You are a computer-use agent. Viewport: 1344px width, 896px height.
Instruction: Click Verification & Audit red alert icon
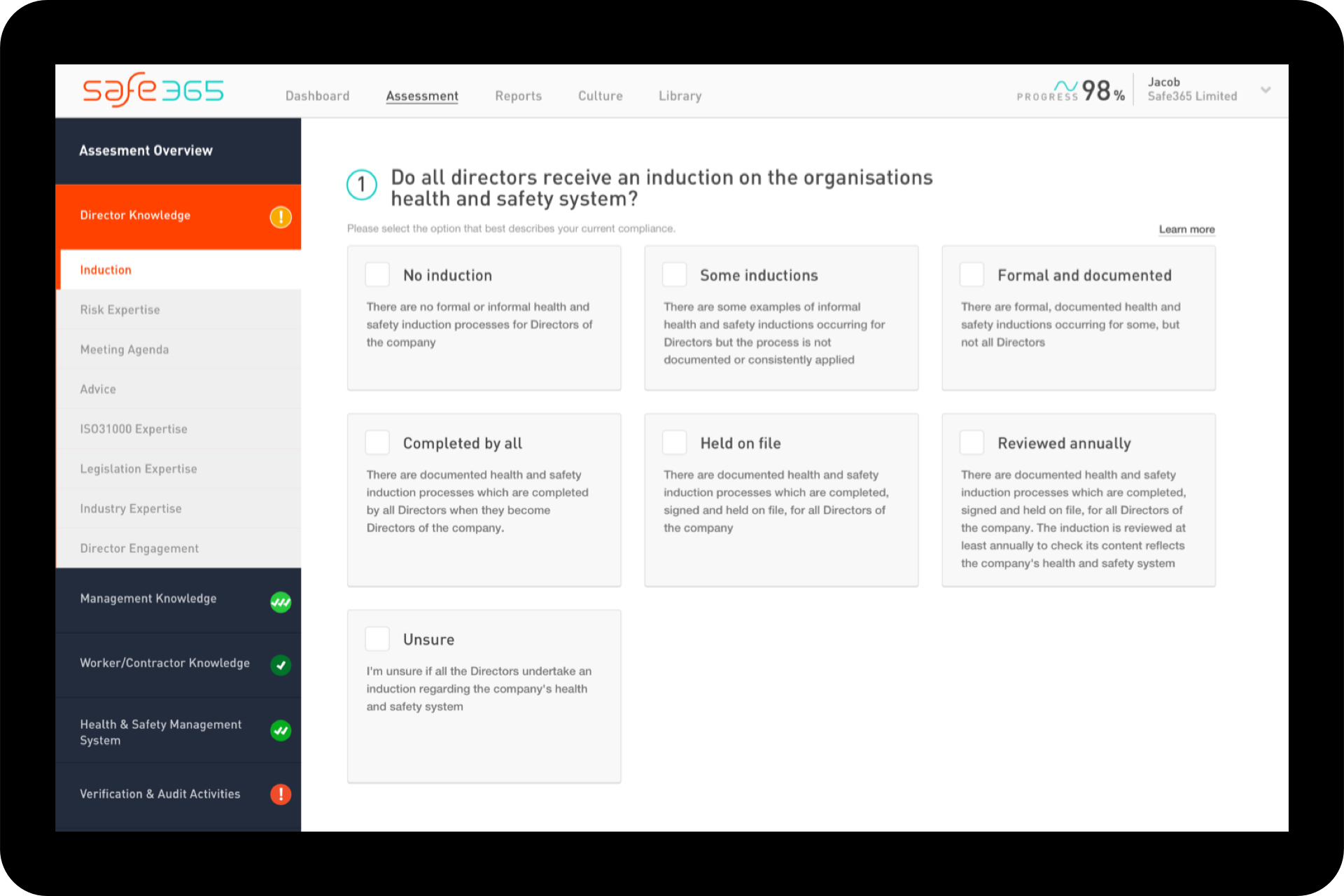click(x=281, y=794)
